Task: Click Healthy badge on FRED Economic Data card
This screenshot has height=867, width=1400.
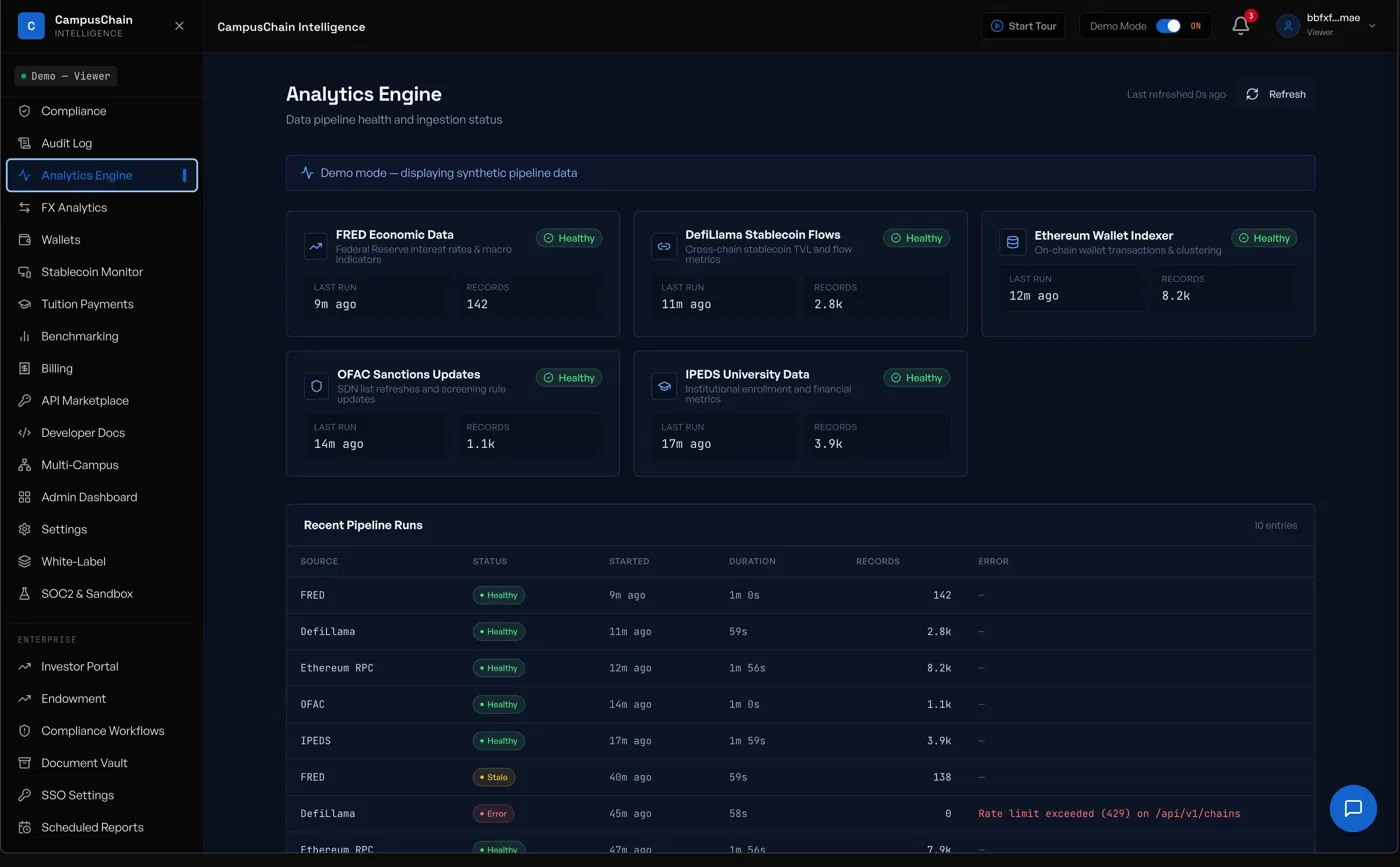Action: 569,238
